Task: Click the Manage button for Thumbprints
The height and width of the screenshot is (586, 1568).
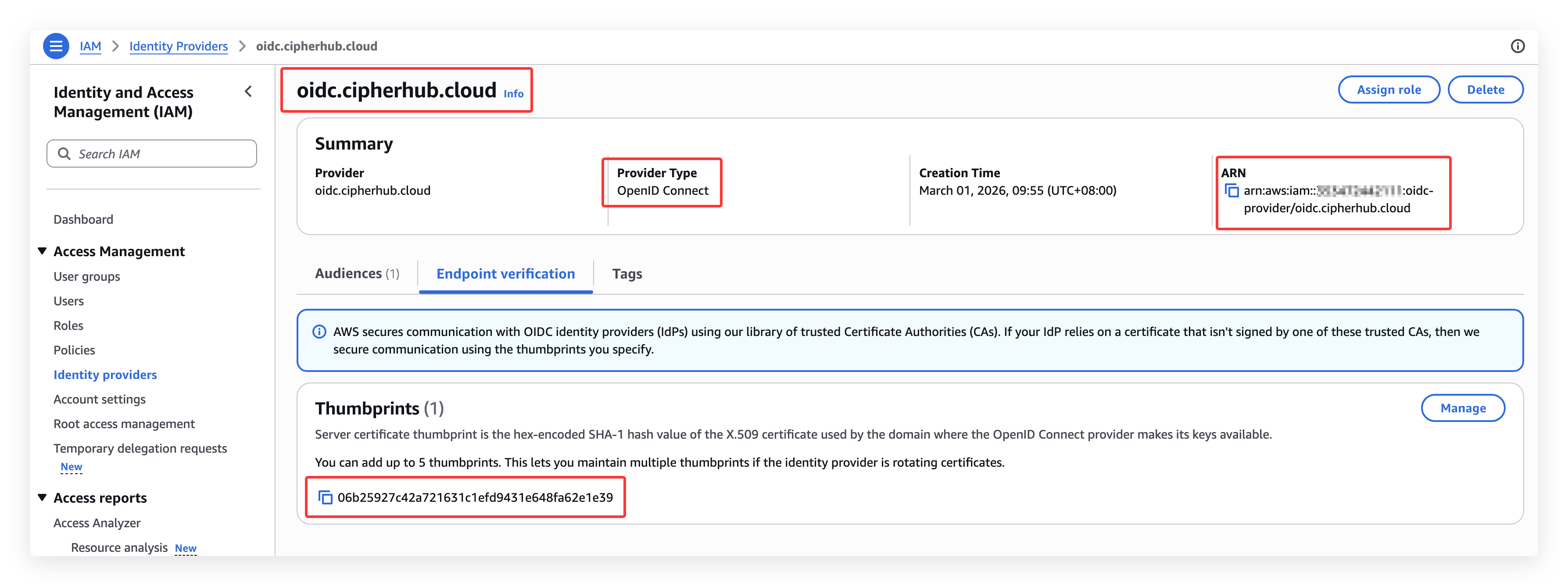Action: pyautogui.click(x=1463, y=408)
